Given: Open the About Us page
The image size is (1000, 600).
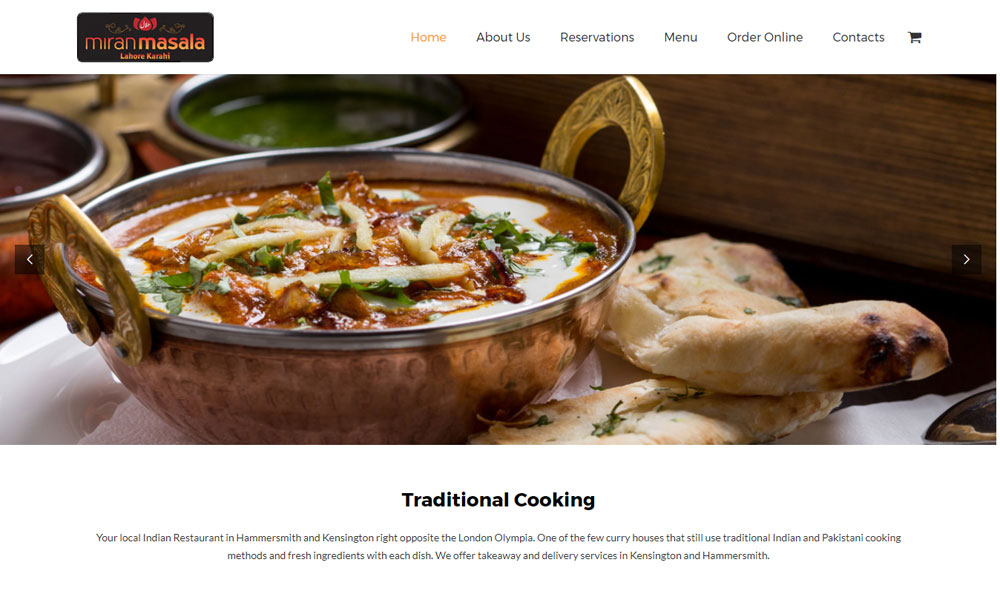Looking at the screenshot, I should 503,37.
